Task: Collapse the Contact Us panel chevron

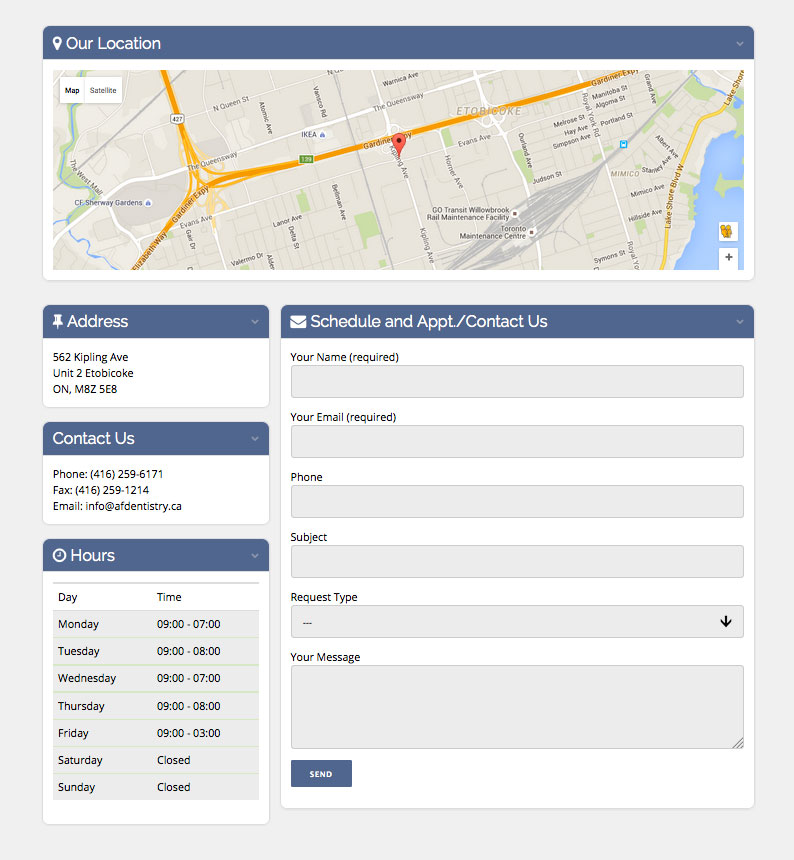Action: point(255,439)
